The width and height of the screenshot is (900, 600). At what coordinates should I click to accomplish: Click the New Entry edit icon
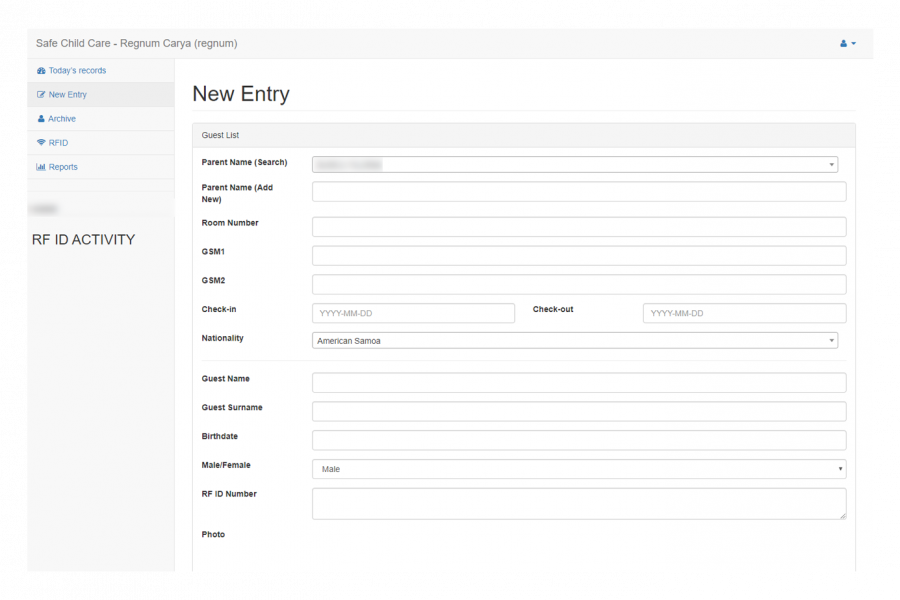click(41, 95)
